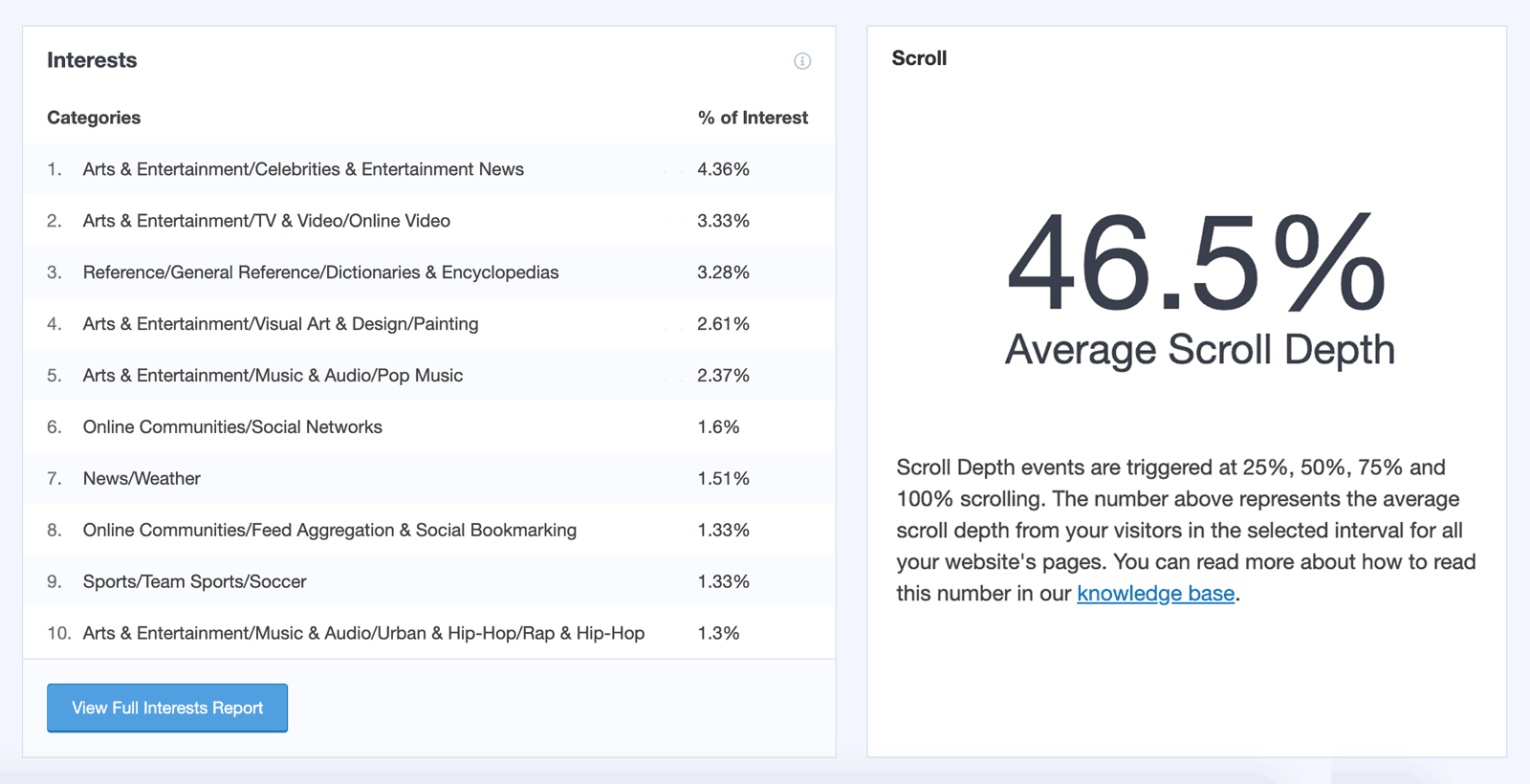Click the Scroll panel heading

(918, 57)
